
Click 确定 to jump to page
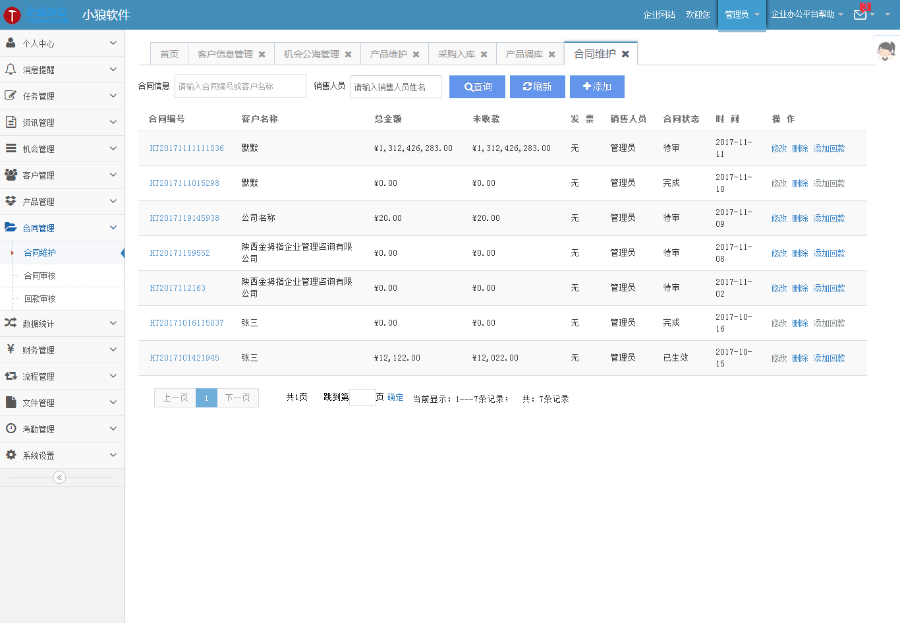[395, 398]
